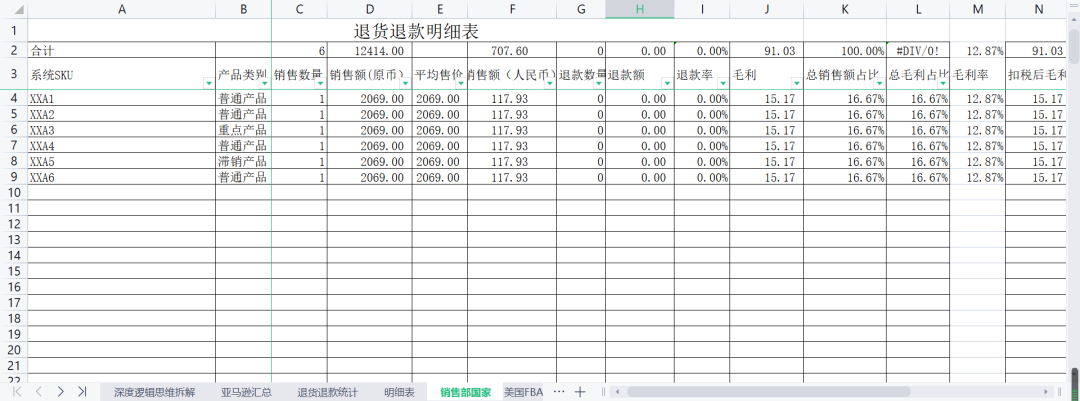Open the 平均售价 filter dropdown
This screenshot has width=1080, height=401.
click(461, 83)
